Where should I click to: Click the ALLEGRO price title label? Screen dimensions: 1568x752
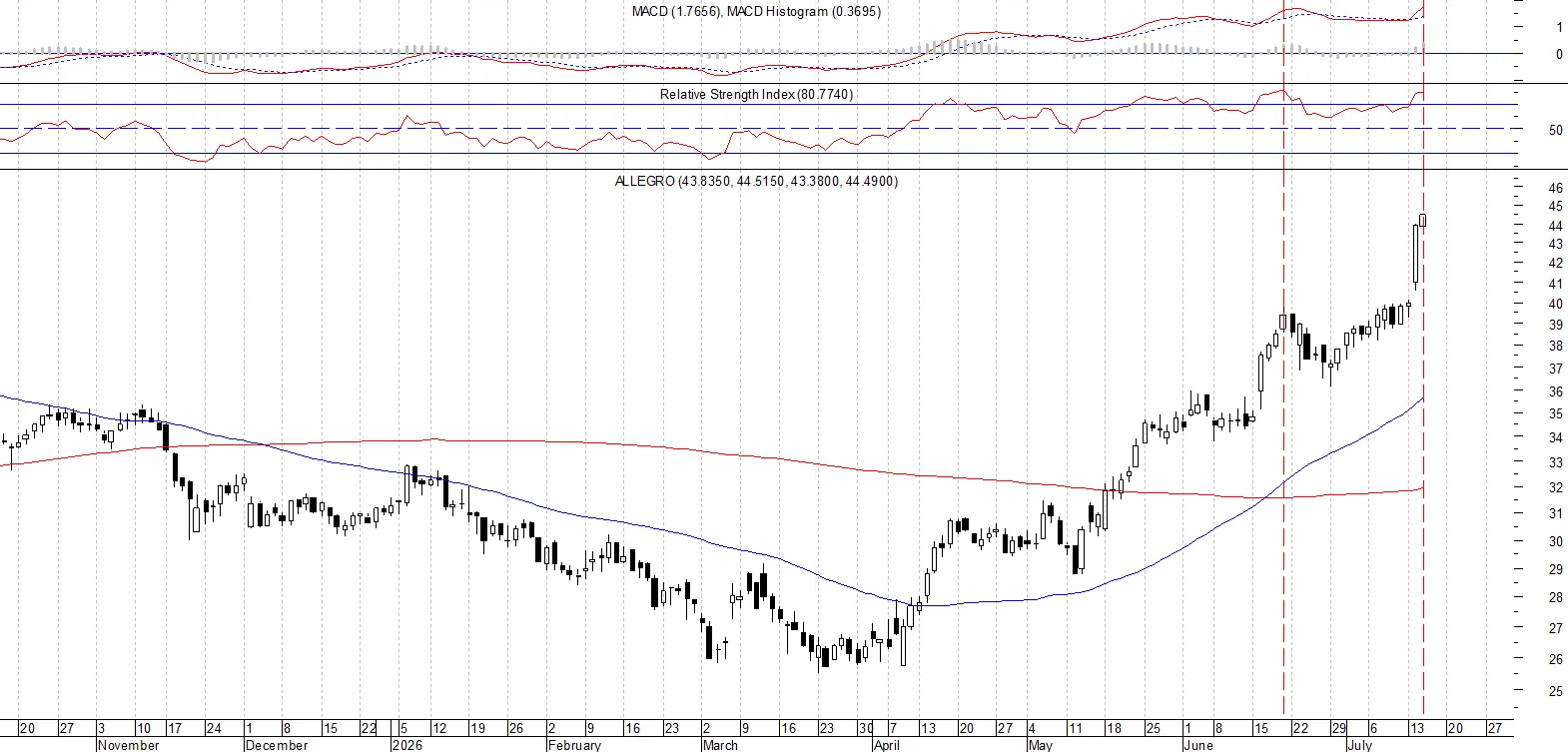pyautogui.click(x=756, y=181)
